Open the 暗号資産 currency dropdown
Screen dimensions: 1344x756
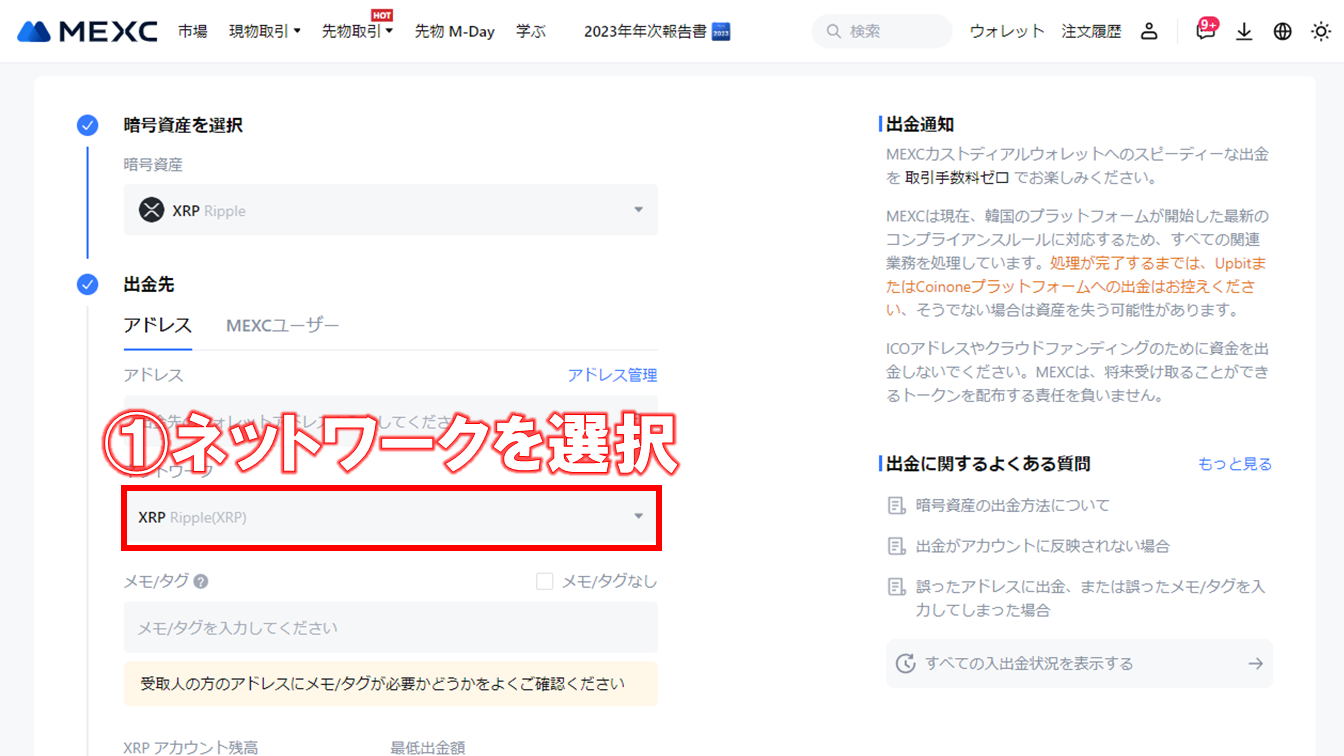390,210
